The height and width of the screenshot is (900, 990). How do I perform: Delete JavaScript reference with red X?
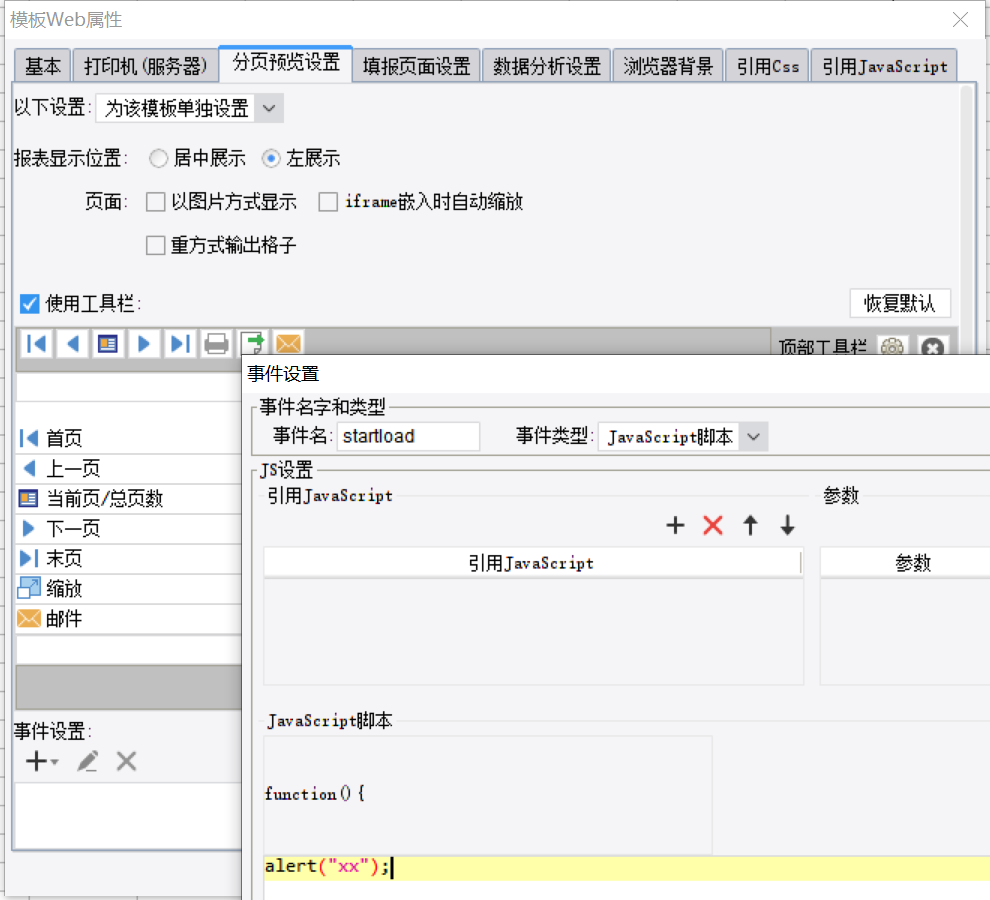(x=713, y=525)
